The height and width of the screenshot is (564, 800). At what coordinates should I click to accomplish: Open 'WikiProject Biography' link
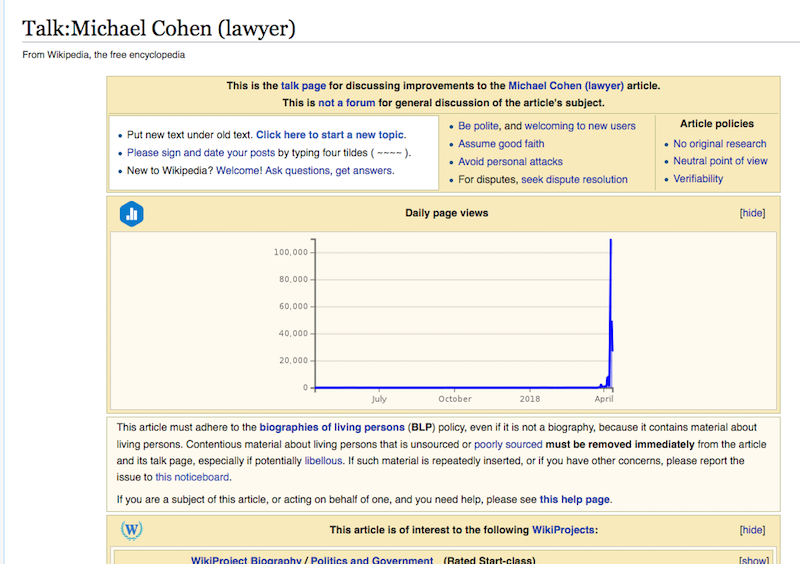[x=246, y=560]
